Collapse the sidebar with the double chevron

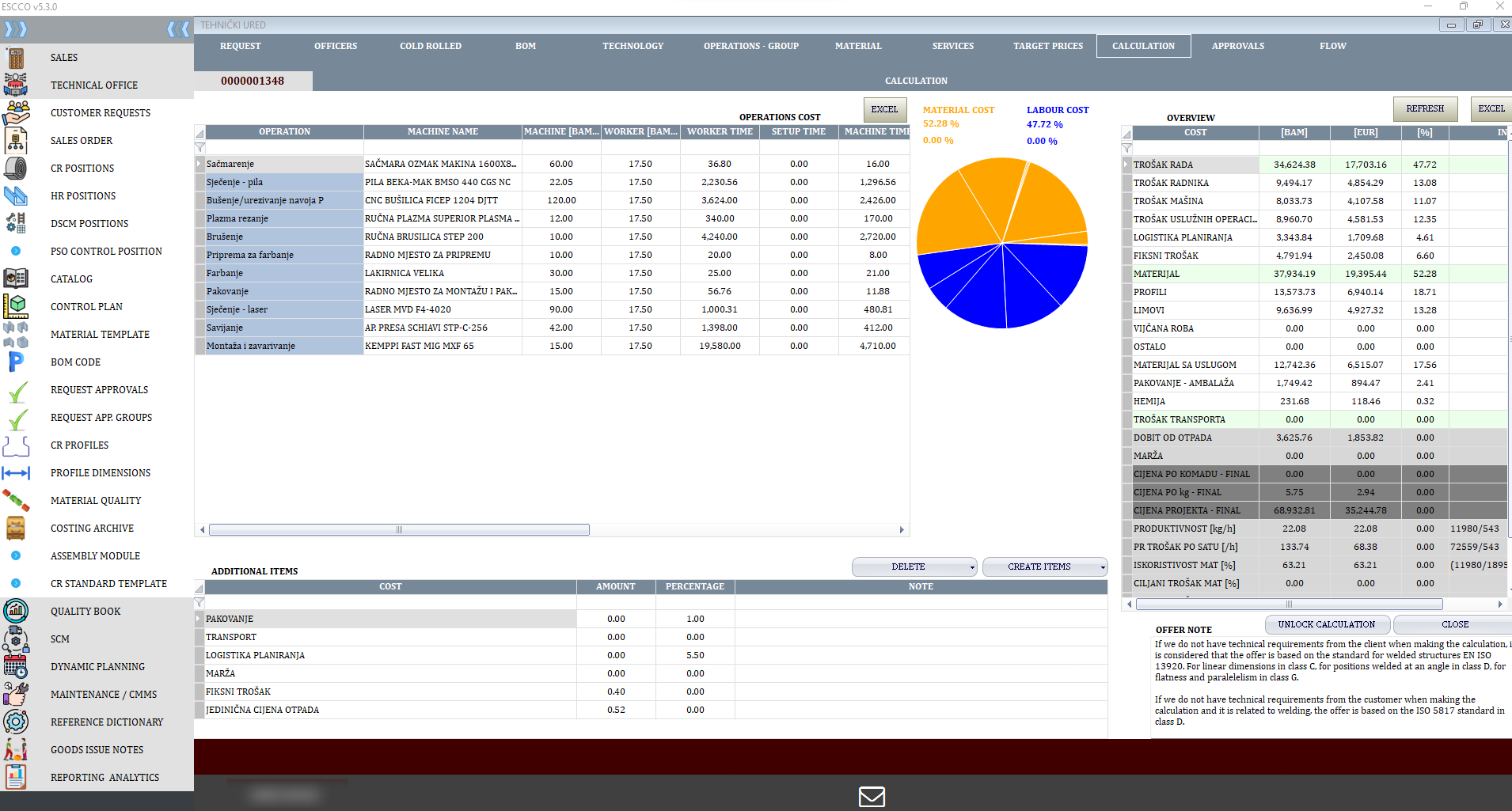(x=177, y=28)
